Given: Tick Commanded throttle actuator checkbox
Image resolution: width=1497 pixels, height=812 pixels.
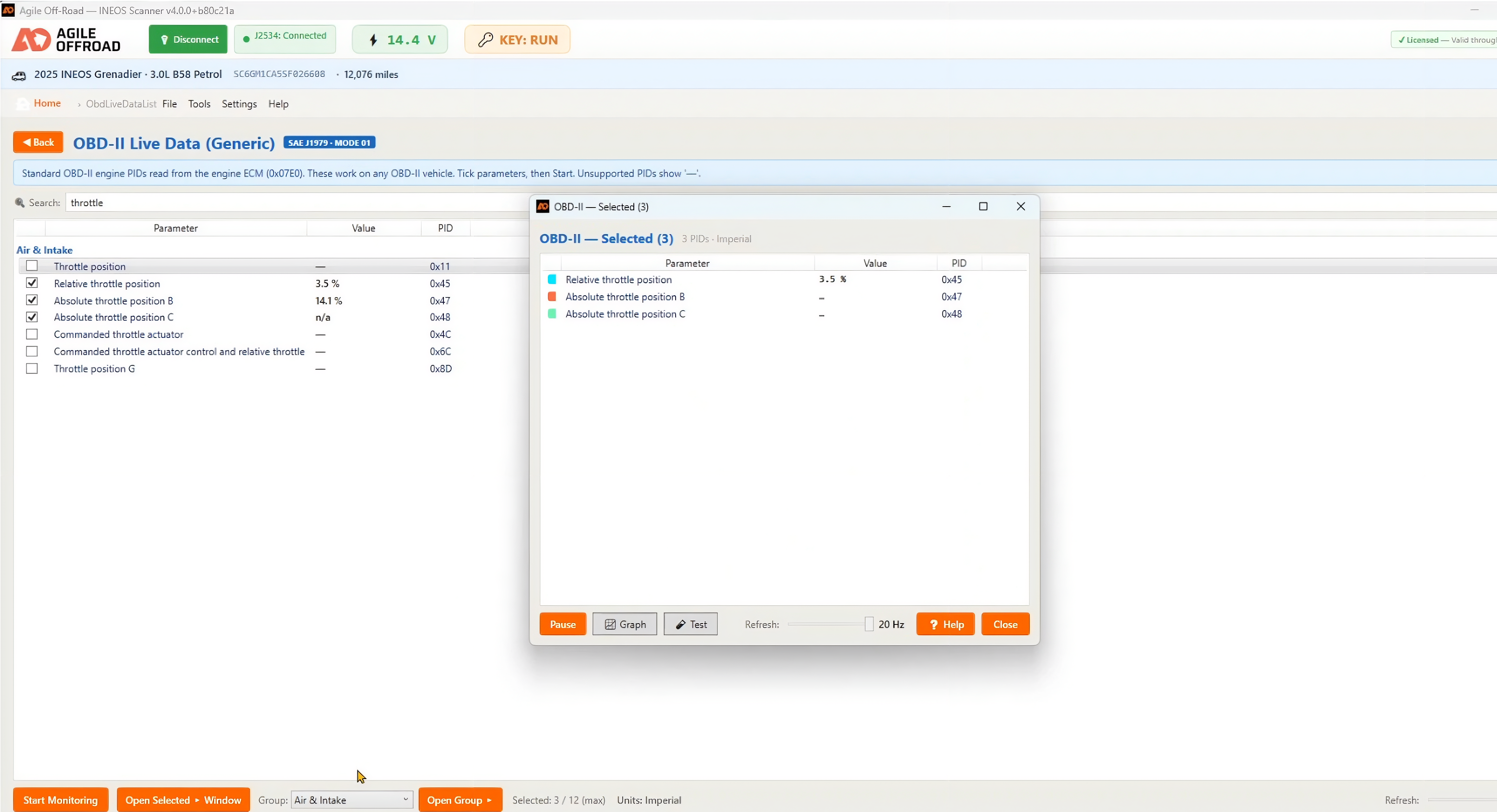Looking at the screenshot, I should tap(32, 334).
